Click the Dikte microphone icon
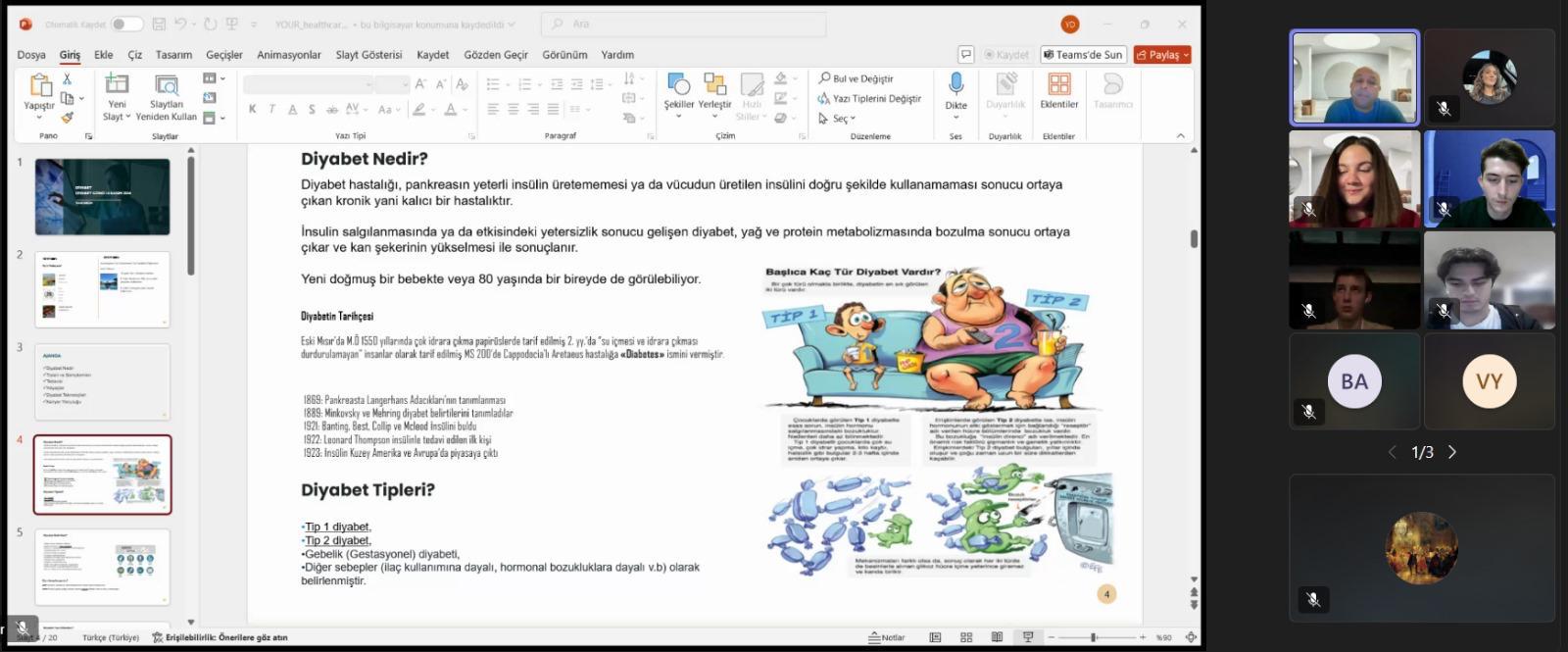 [x=955, y=85]
